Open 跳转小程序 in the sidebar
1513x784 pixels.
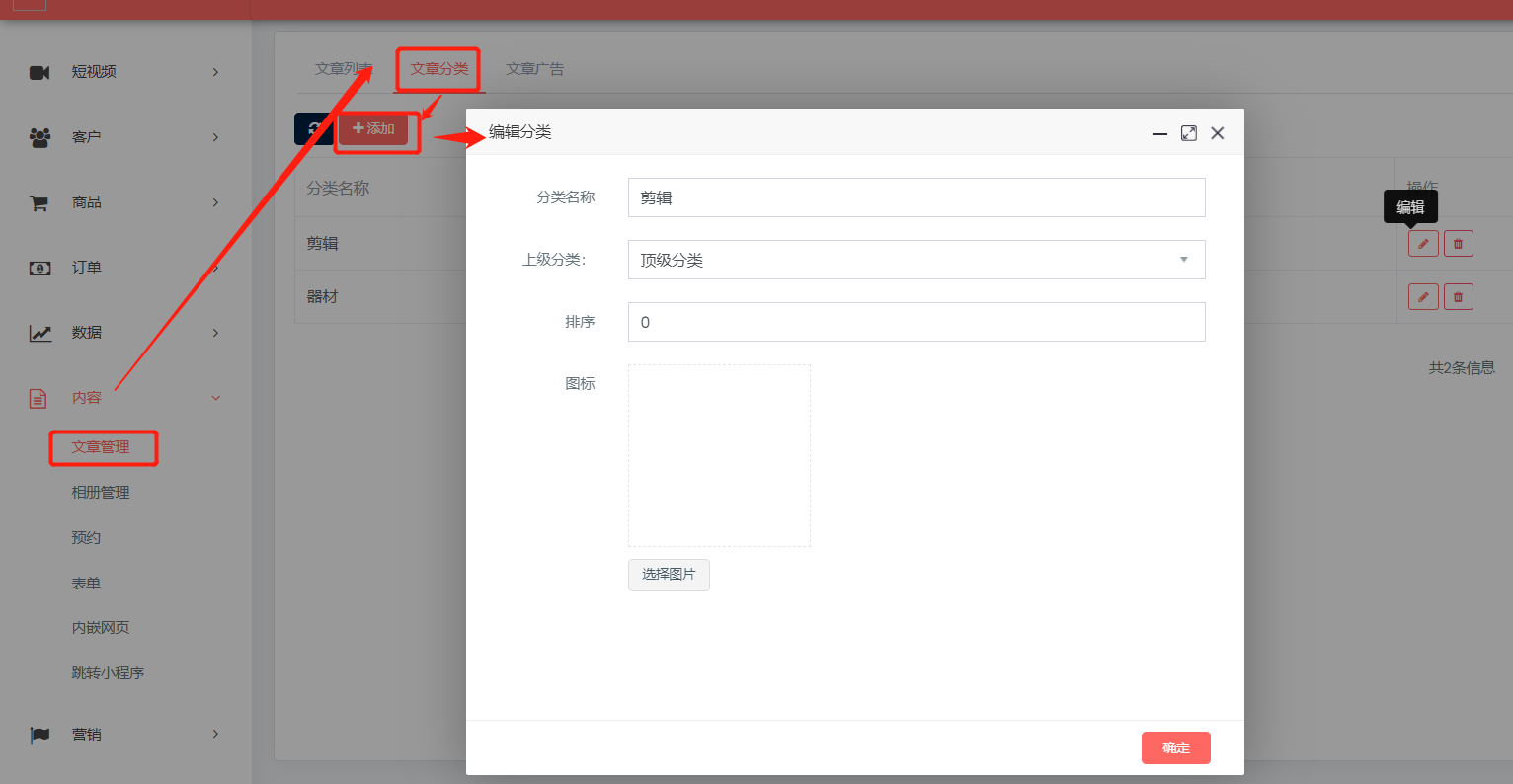click(x=108, y=672)
